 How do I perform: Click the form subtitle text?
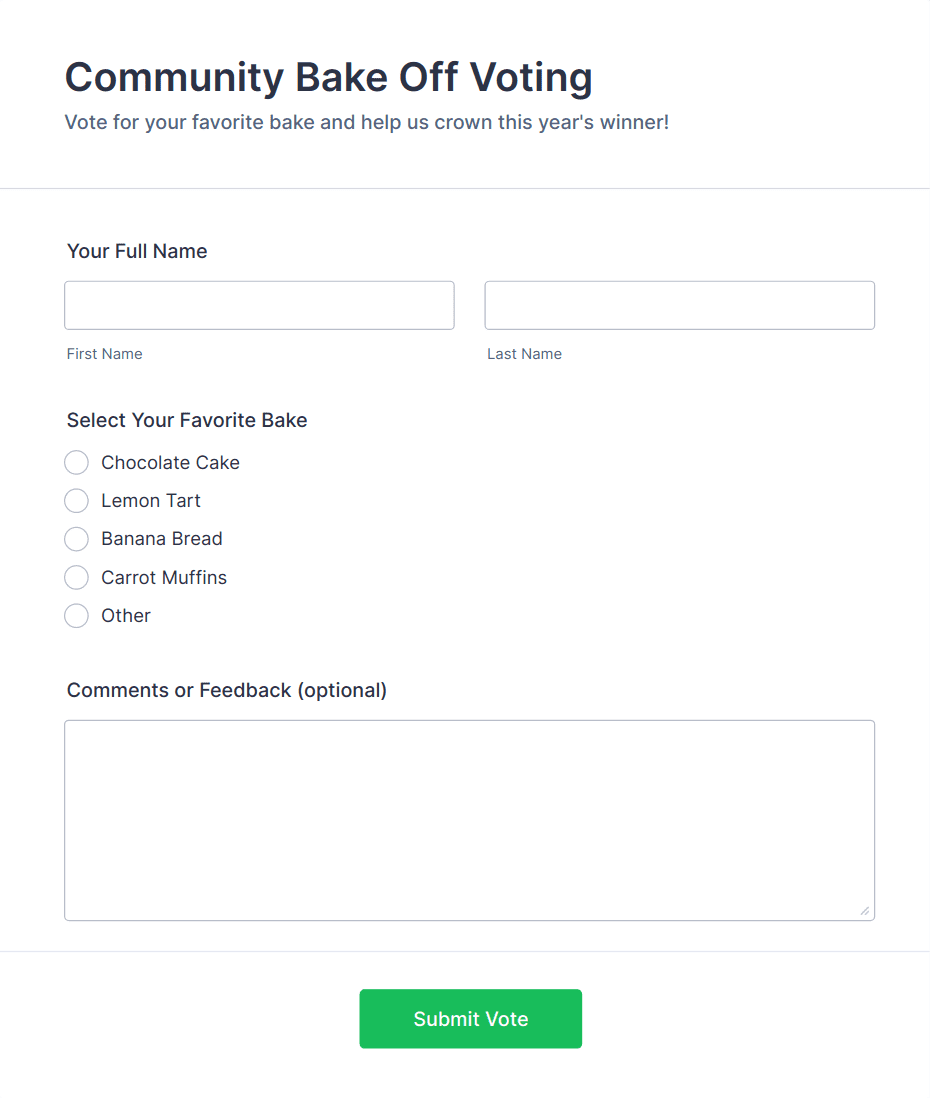click(x=367, y=121)
